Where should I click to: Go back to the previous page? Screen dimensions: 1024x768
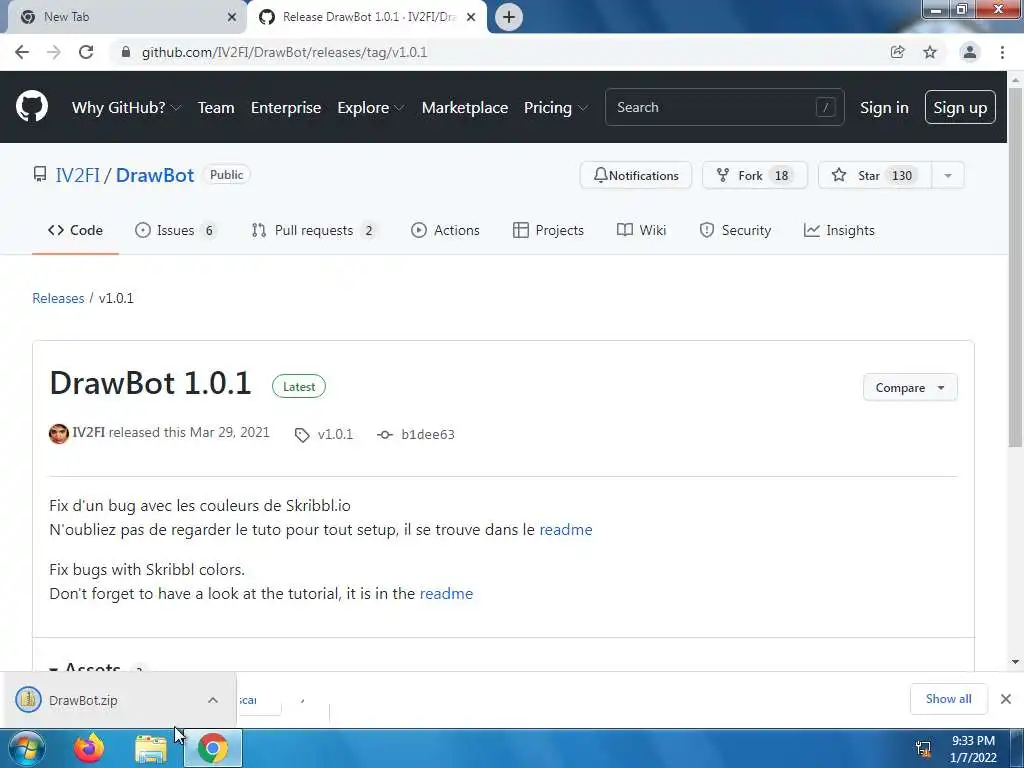22,52
